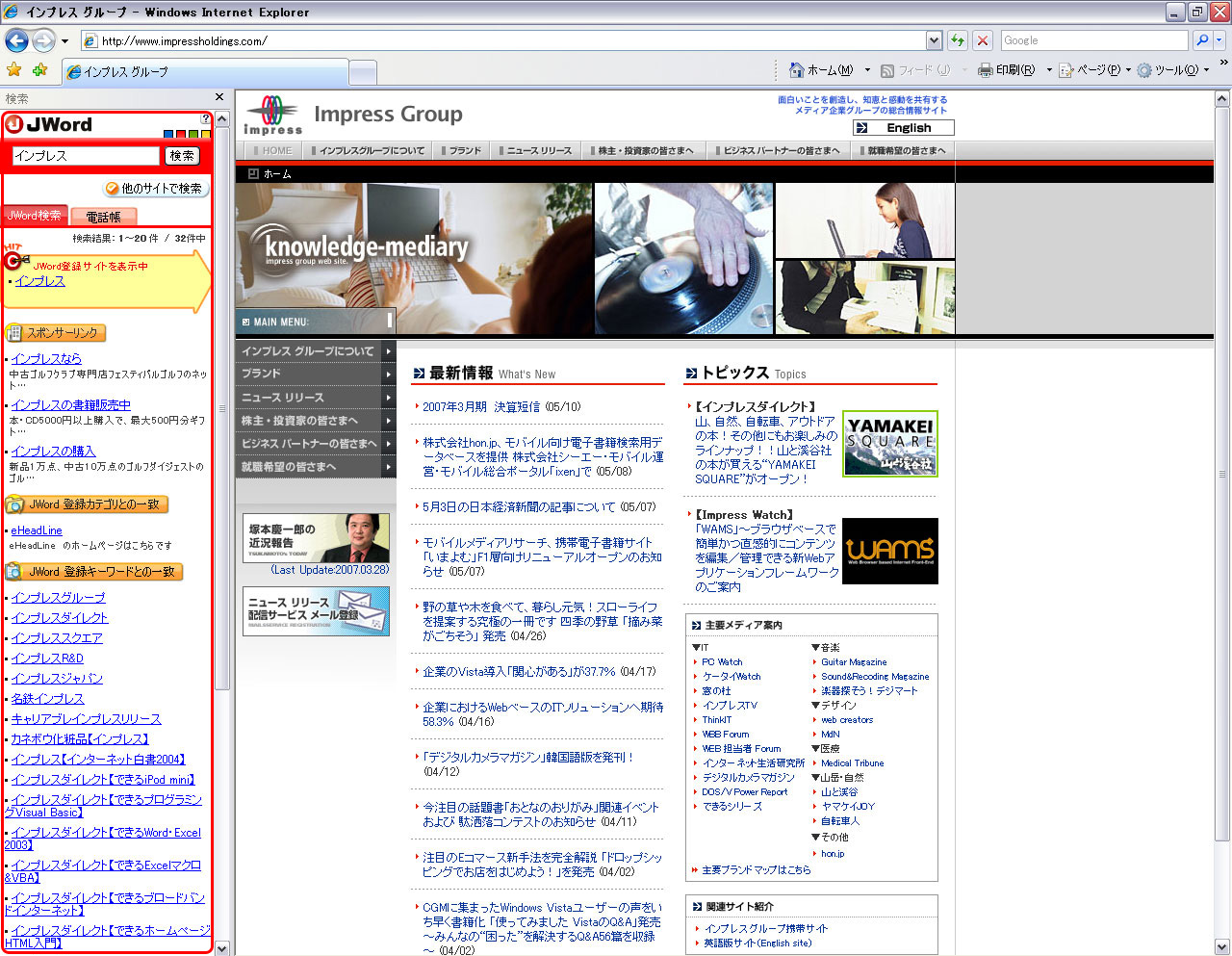Open the Tools (ツール) menu
The width and height of the screenshot is (1232, 956).
pos(1172,70)
